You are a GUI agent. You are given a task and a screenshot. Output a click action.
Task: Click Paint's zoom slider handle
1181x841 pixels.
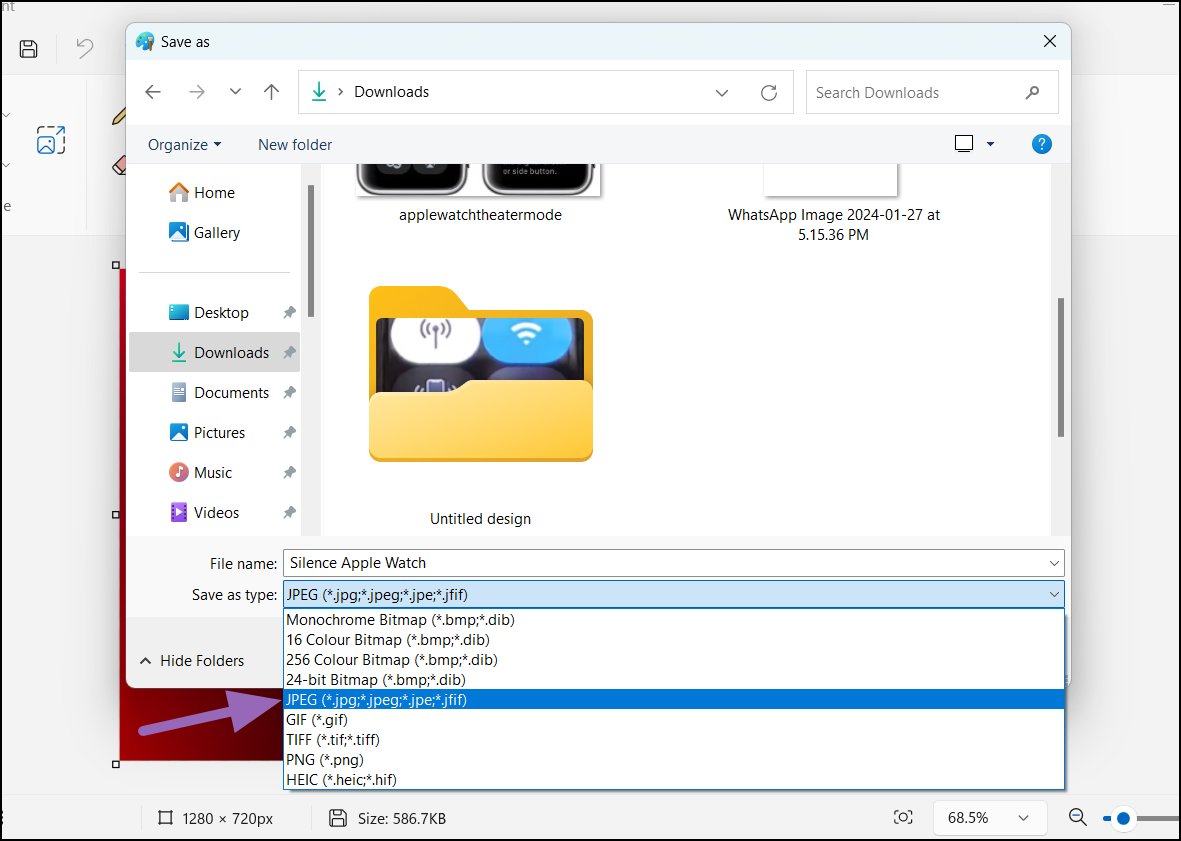1123,818
